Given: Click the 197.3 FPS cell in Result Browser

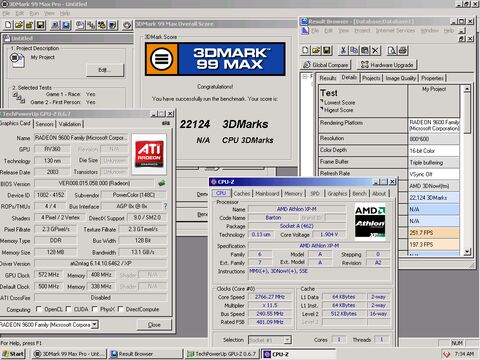Looking at the screenshot, I should click(434, 244).
